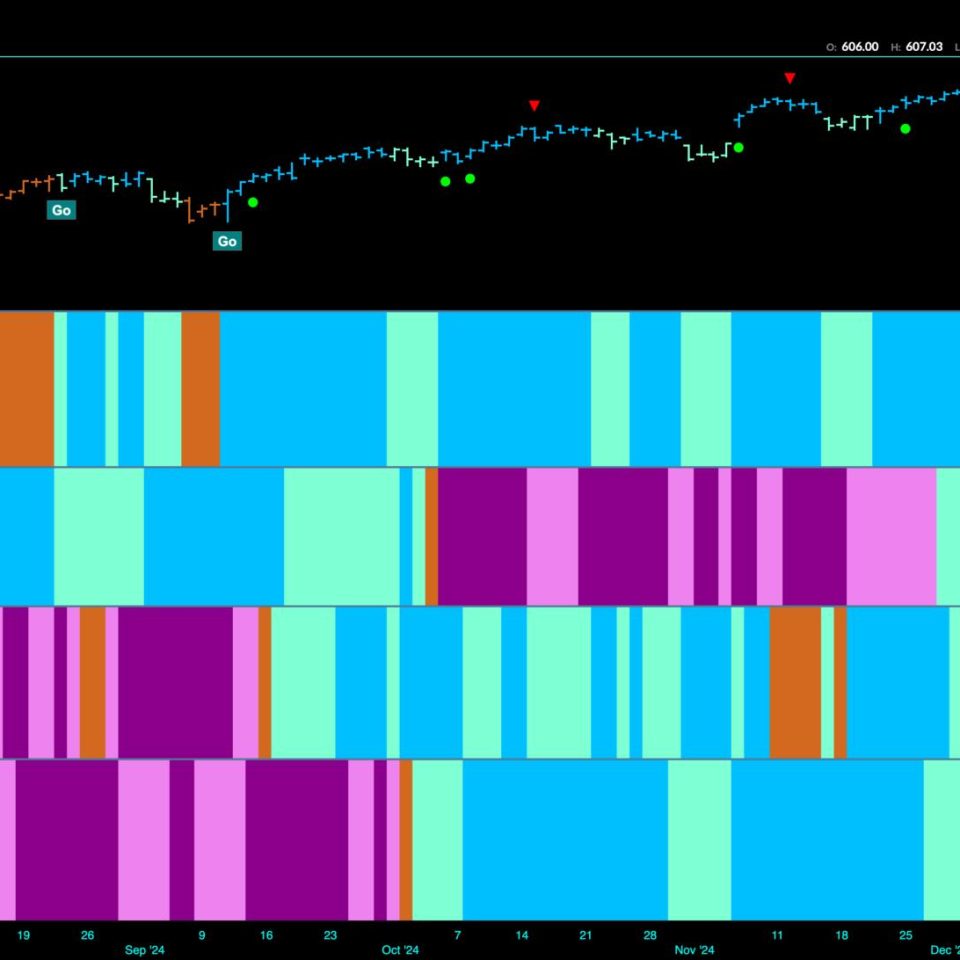Select date 16 on the time axis
The height and width of the screenshot is (960, 960).
[266, 935]
